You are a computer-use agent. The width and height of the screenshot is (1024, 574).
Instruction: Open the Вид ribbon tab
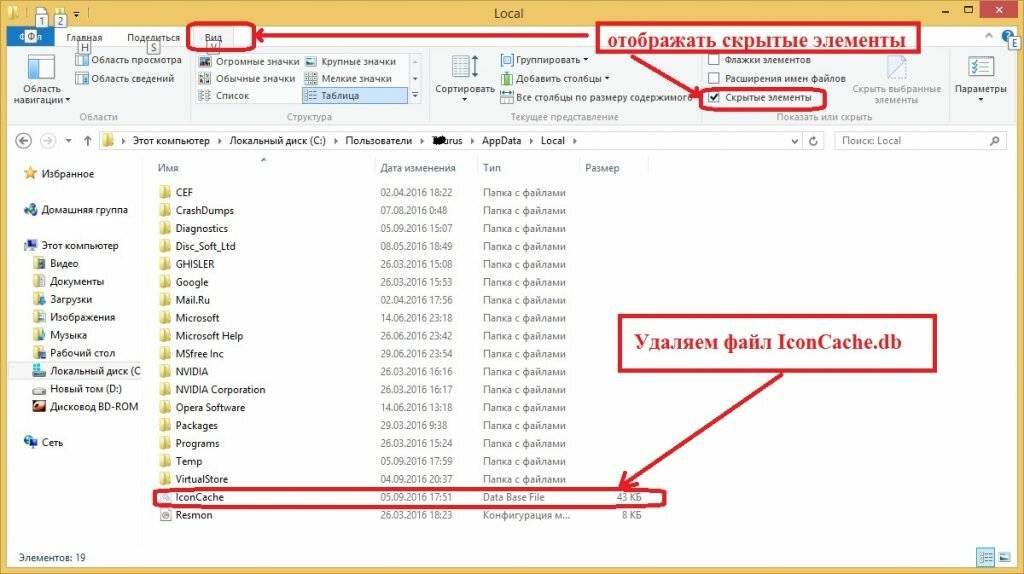point(213,37)
